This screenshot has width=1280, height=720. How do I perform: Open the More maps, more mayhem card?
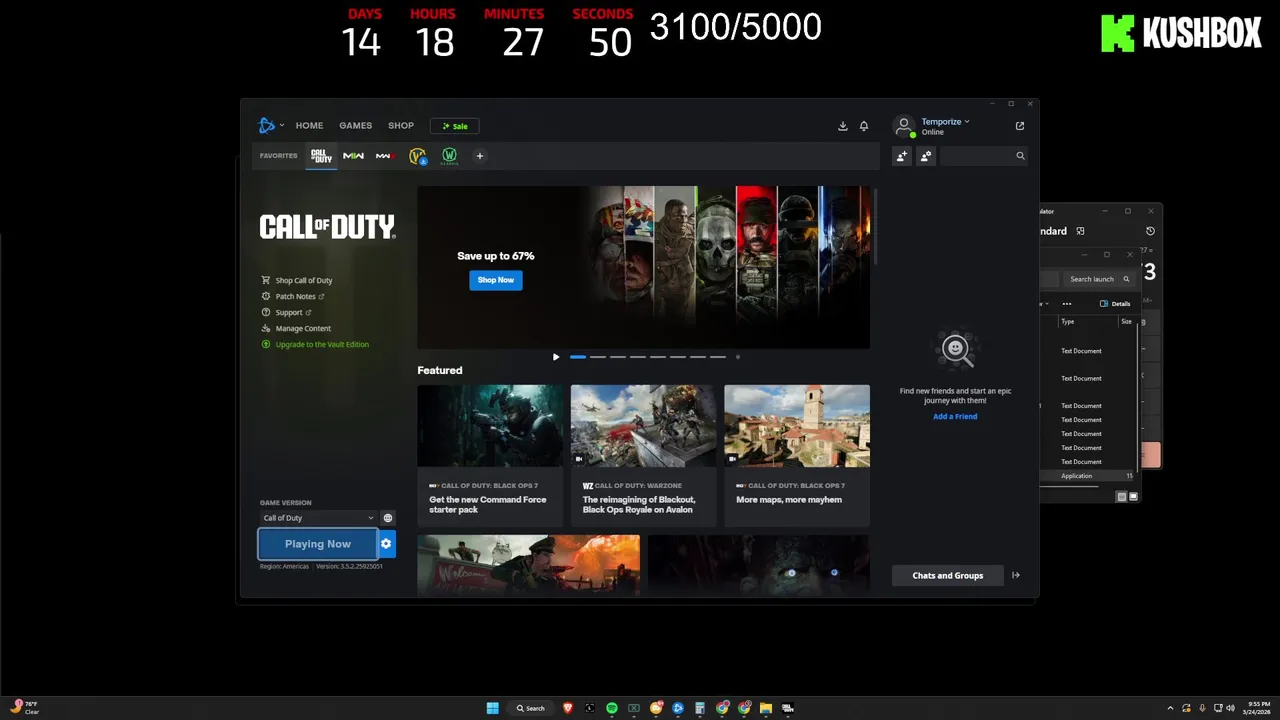tap(797, 455)
